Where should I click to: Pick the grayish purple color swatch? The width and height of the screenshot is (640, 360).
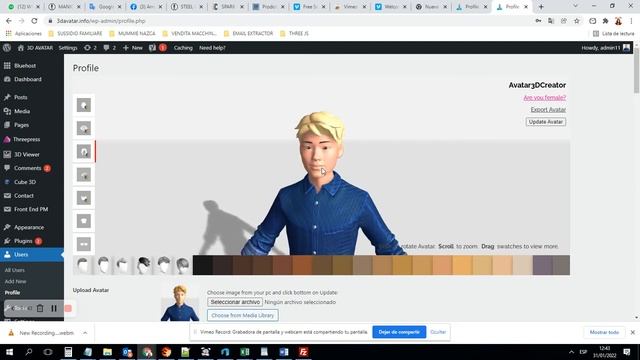pyautogui.click(x=543, y=265)
